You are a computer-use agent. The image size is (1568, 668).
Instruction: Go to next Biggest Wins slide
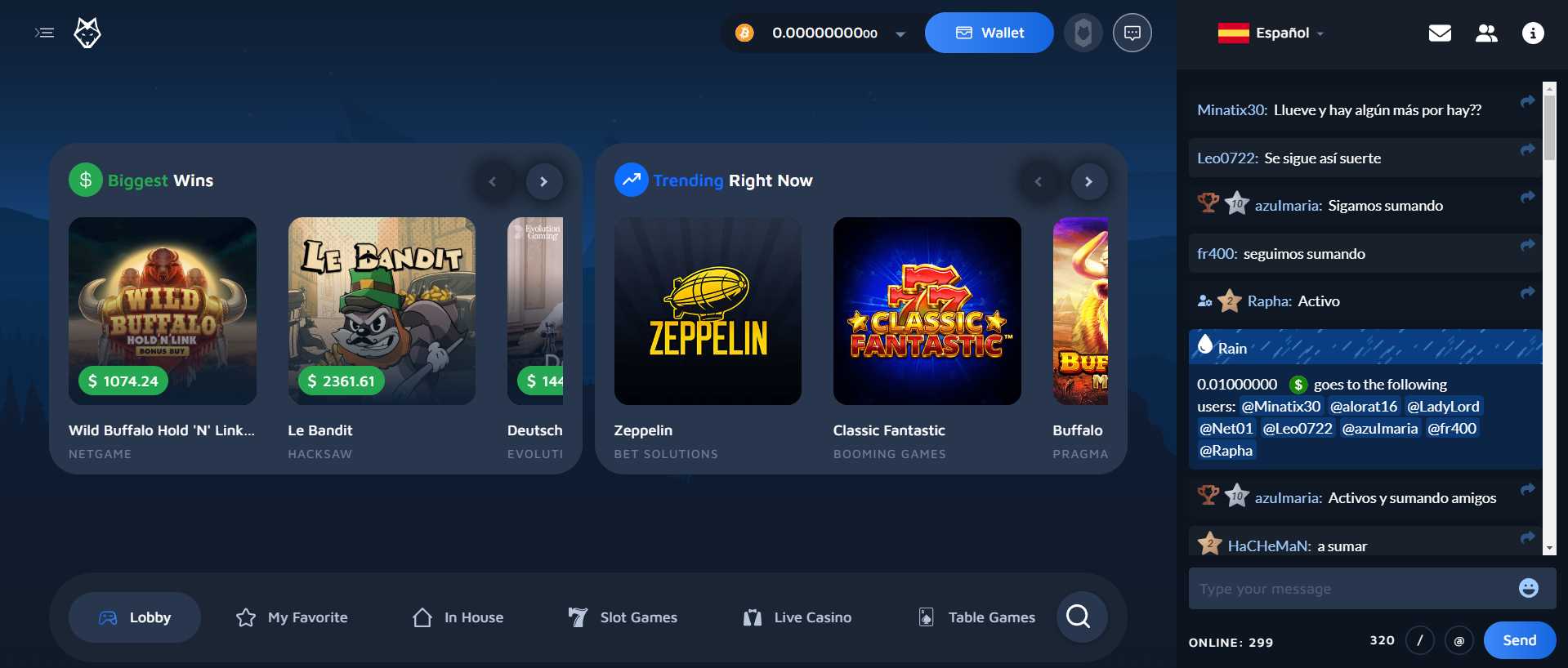click(543, 181)
